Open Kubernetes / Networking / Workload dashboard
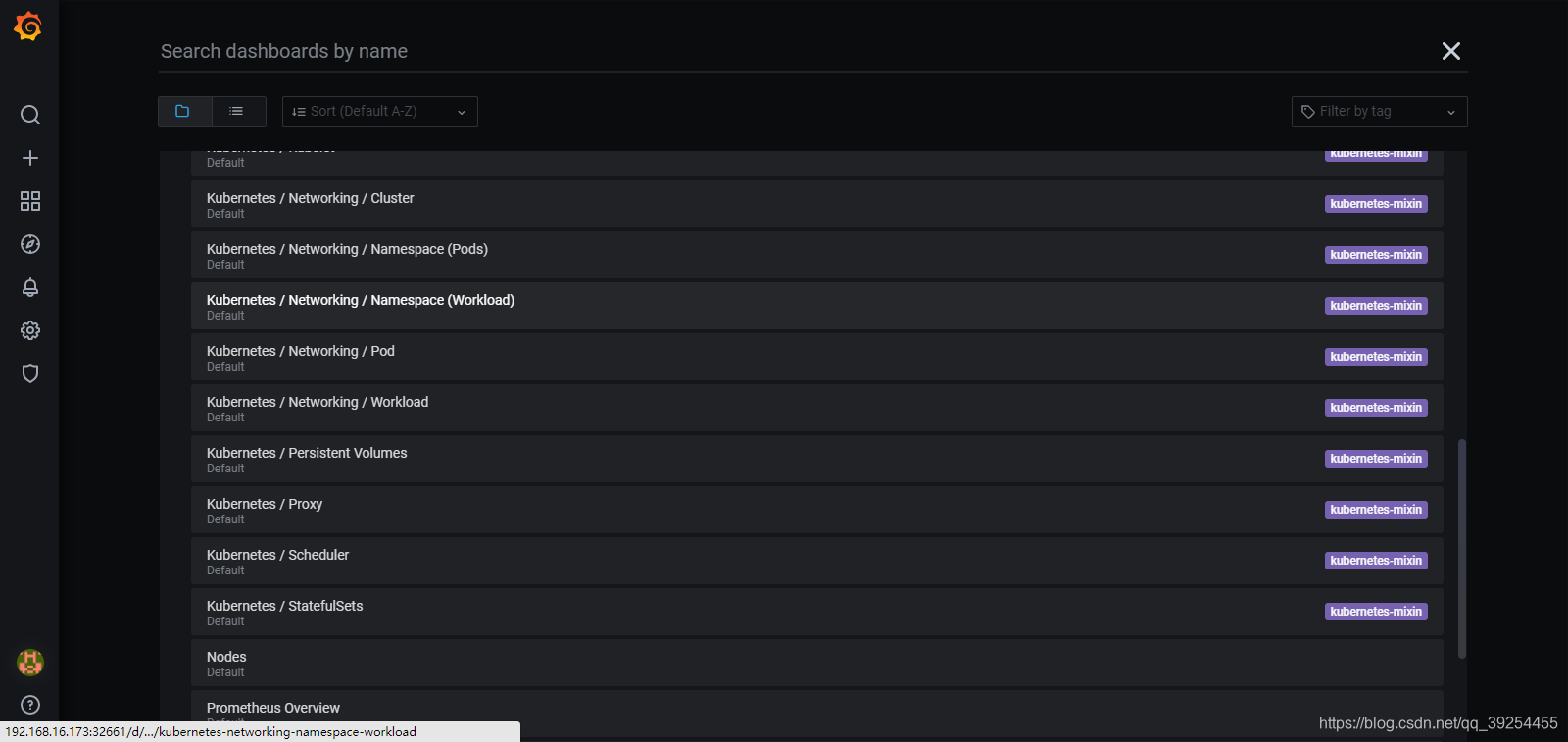The width and height of the screenshot is (1568, 742). [817, 408]
